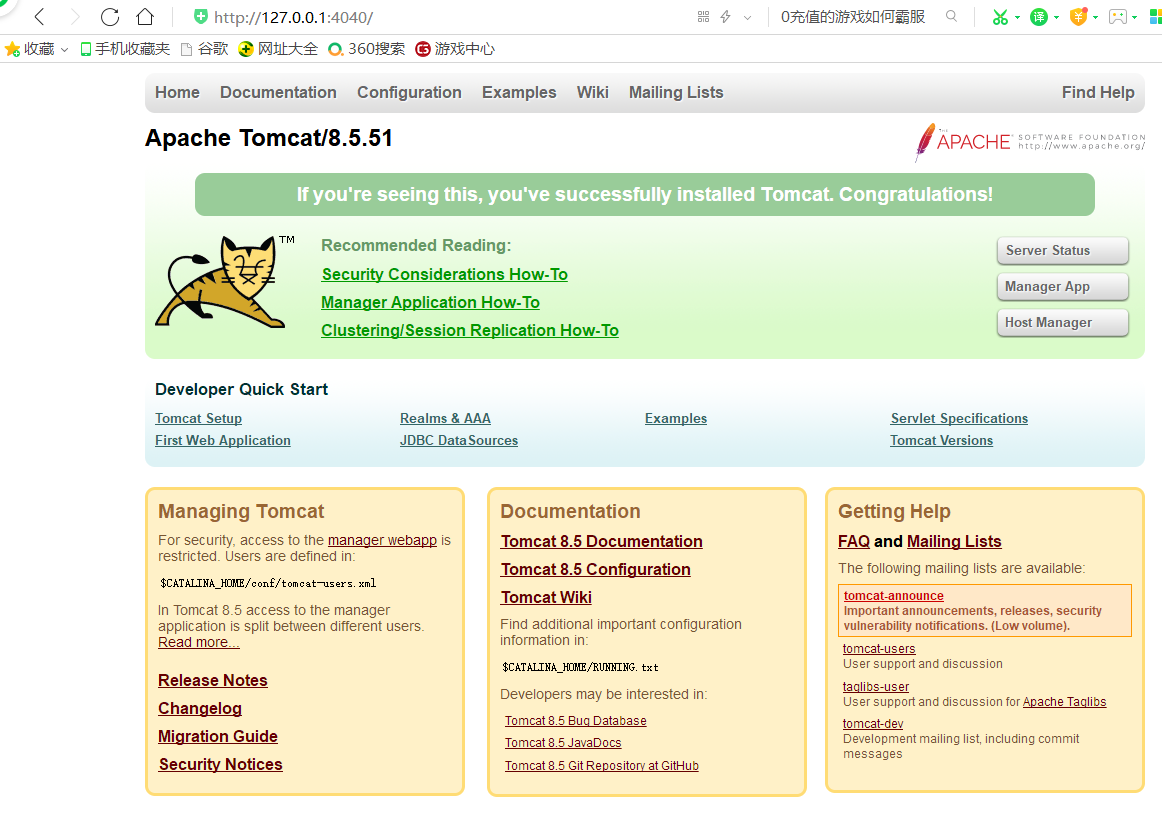Open the 360搜索 bookmark
The width and height of the screenshot is (1162, 816).
tap(367, 49)
